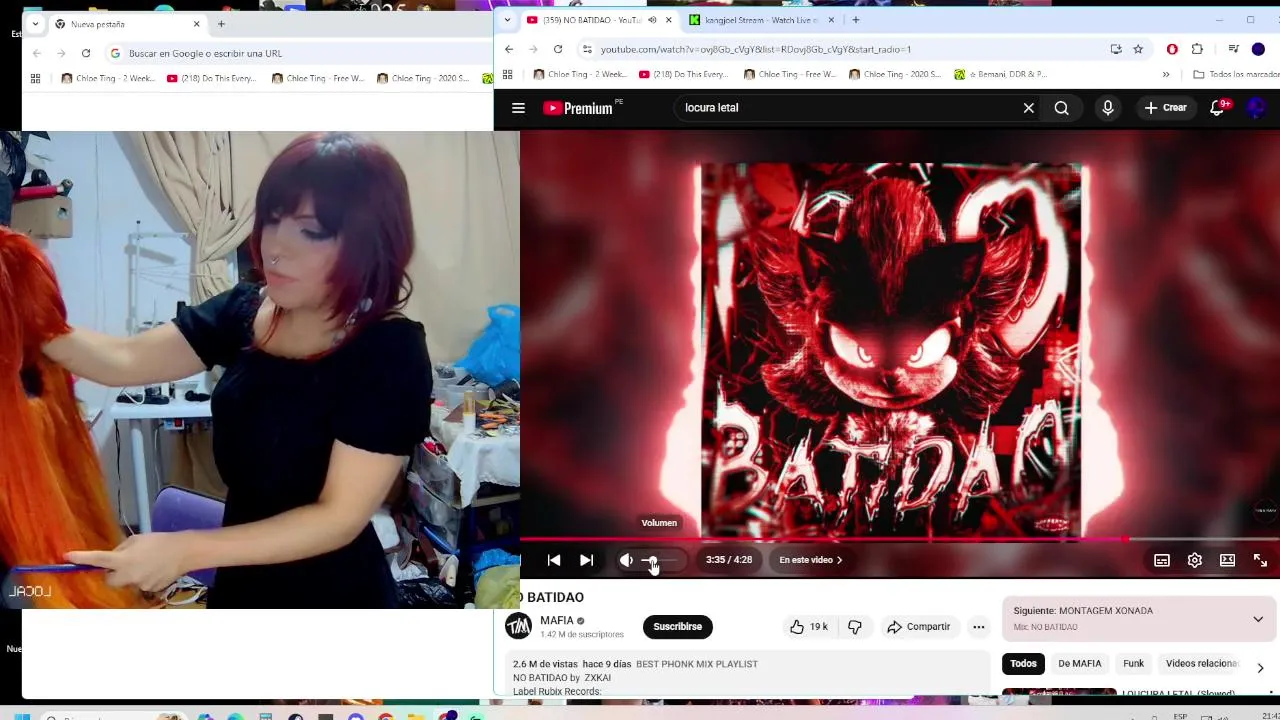Select the Videos relacionados chip
Viewport: 1280px width, 720px height.
click(1201, 663)
